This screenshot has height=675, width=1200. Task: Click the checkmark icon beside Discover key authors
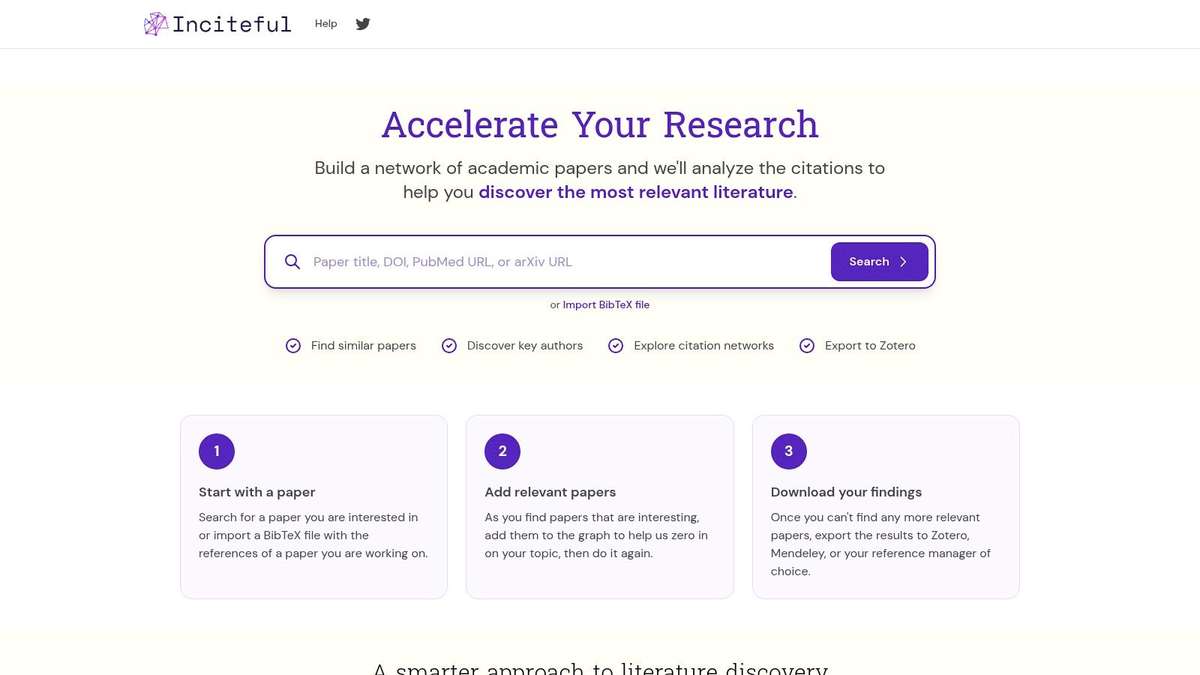tap(449, 346)
